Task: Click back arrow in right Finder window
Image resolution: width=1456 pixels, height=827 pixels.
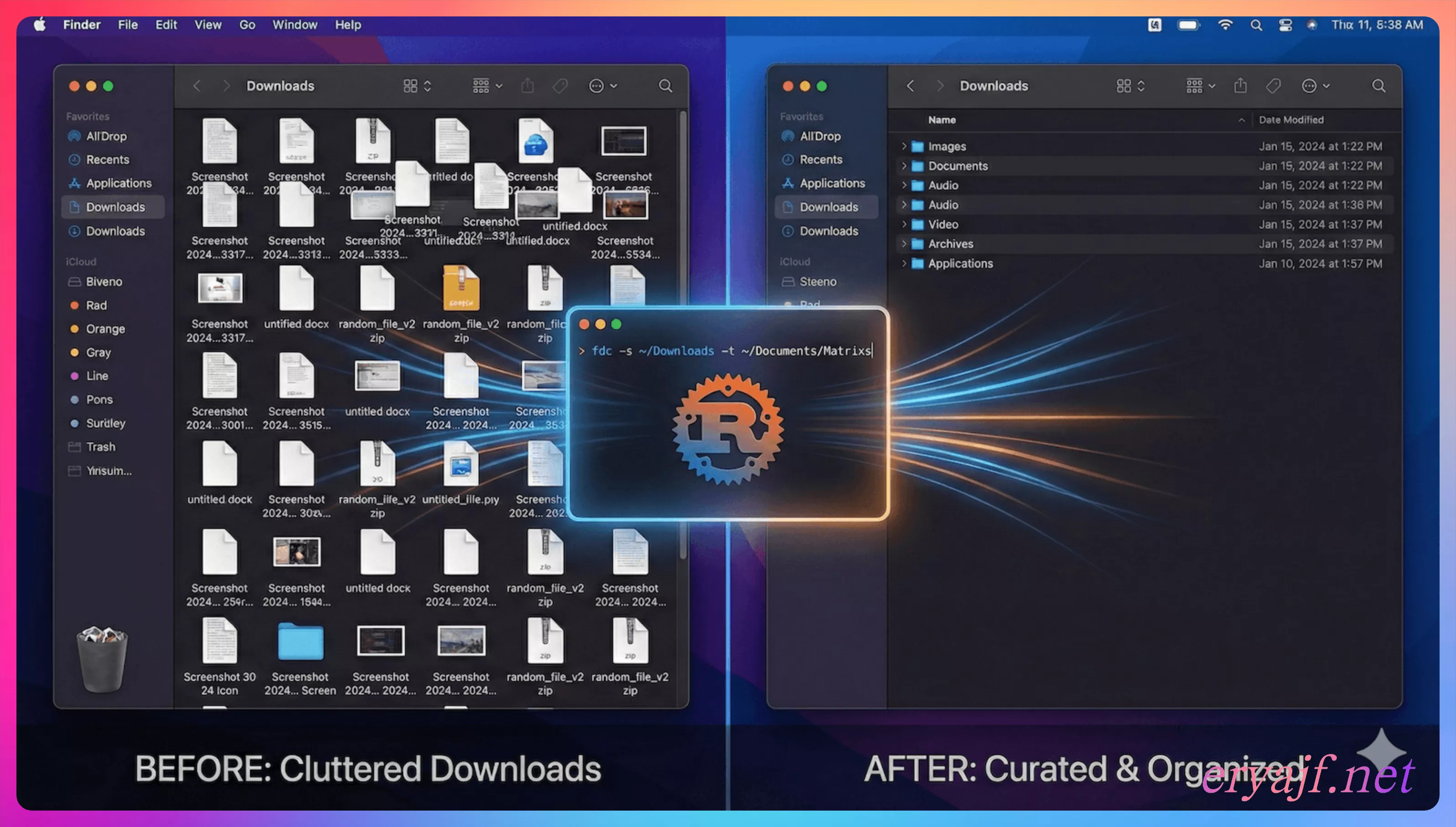Action: 910,86
